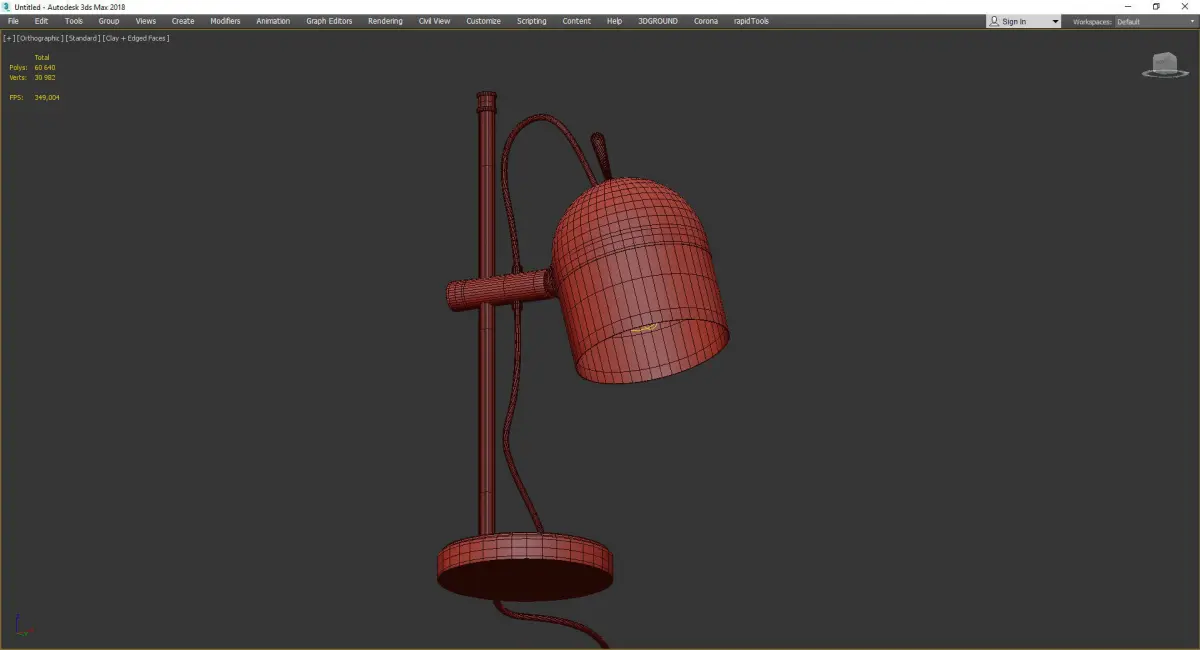
Task: Open the Civil View menu
Action: coord(434,21)
